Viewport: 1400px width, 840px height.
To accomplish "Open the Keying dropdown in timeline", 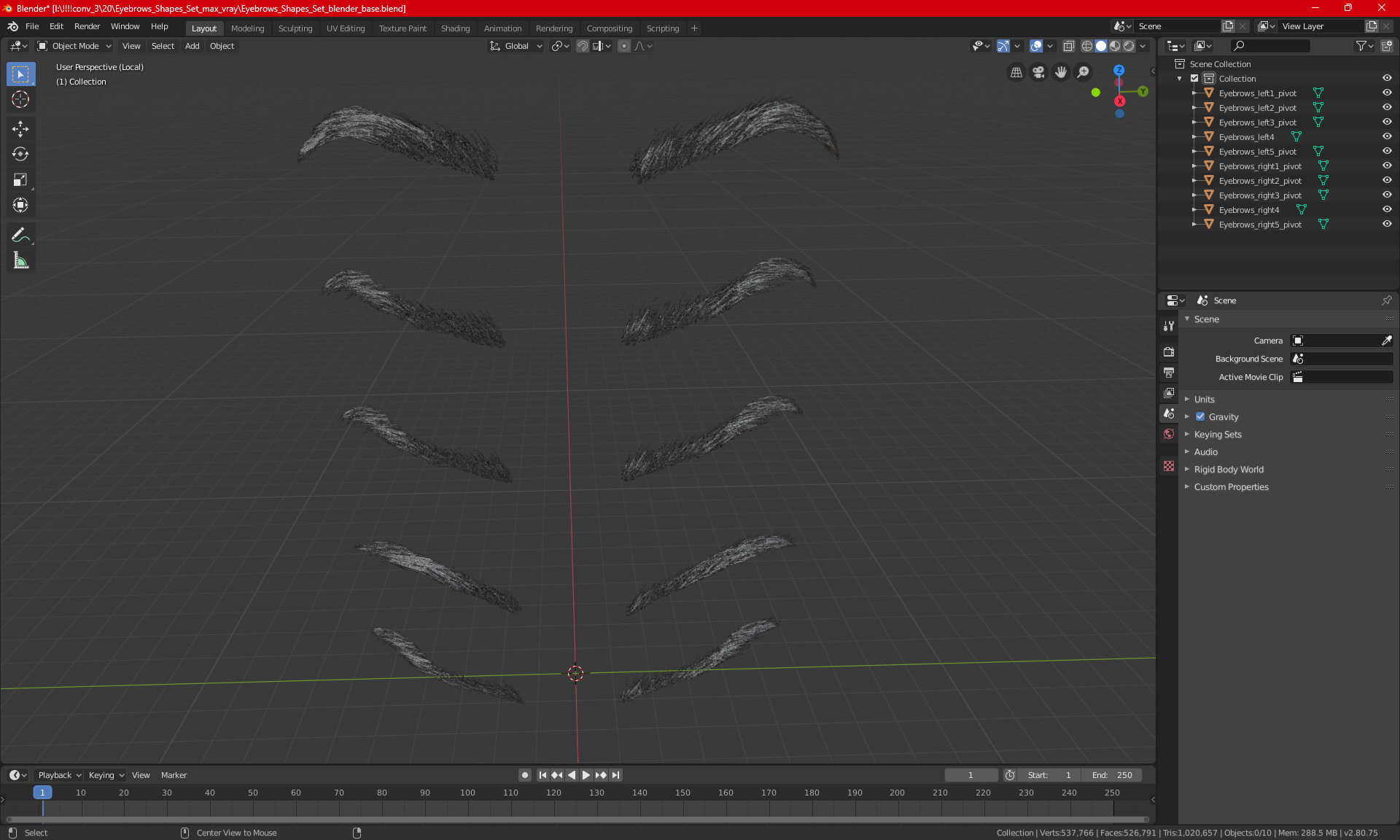I will (x=106, y=775).
